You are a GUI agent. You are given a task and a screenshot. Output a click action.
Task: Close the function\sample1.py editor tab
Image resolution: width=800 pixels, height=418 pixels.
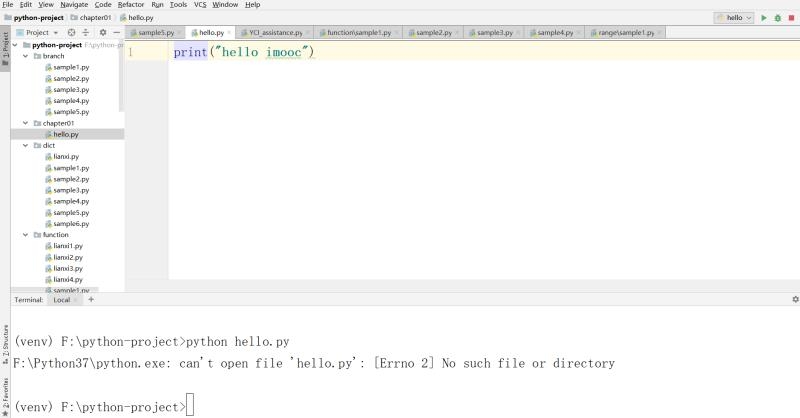pyautogui.click(x=396, y=33)
